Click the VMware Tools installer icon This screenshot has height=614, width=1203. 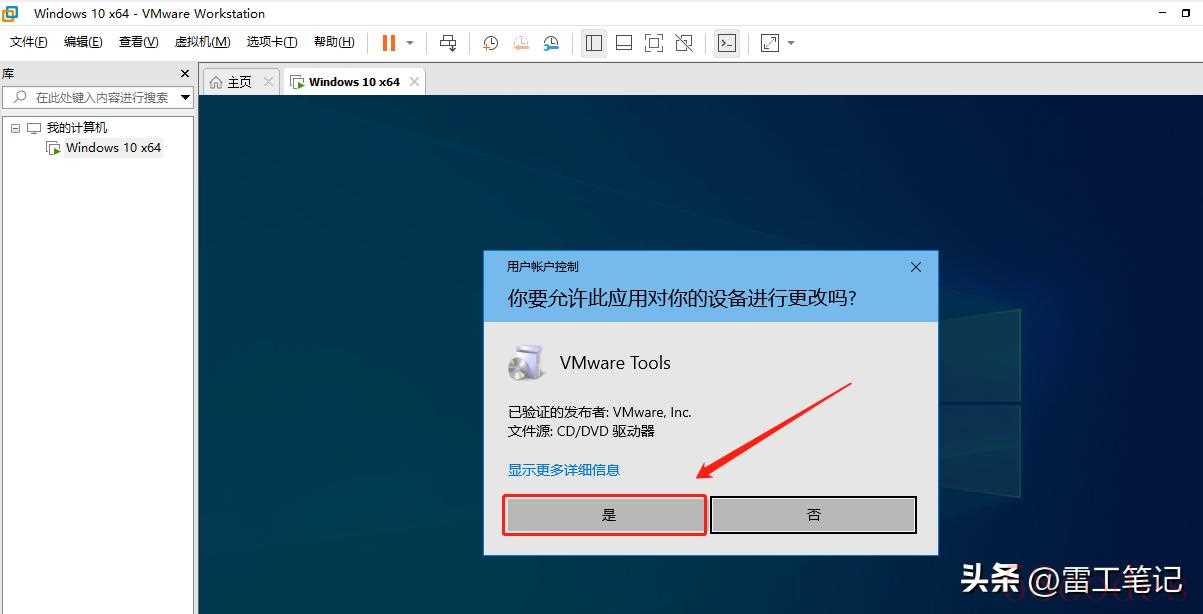[526, 364]
